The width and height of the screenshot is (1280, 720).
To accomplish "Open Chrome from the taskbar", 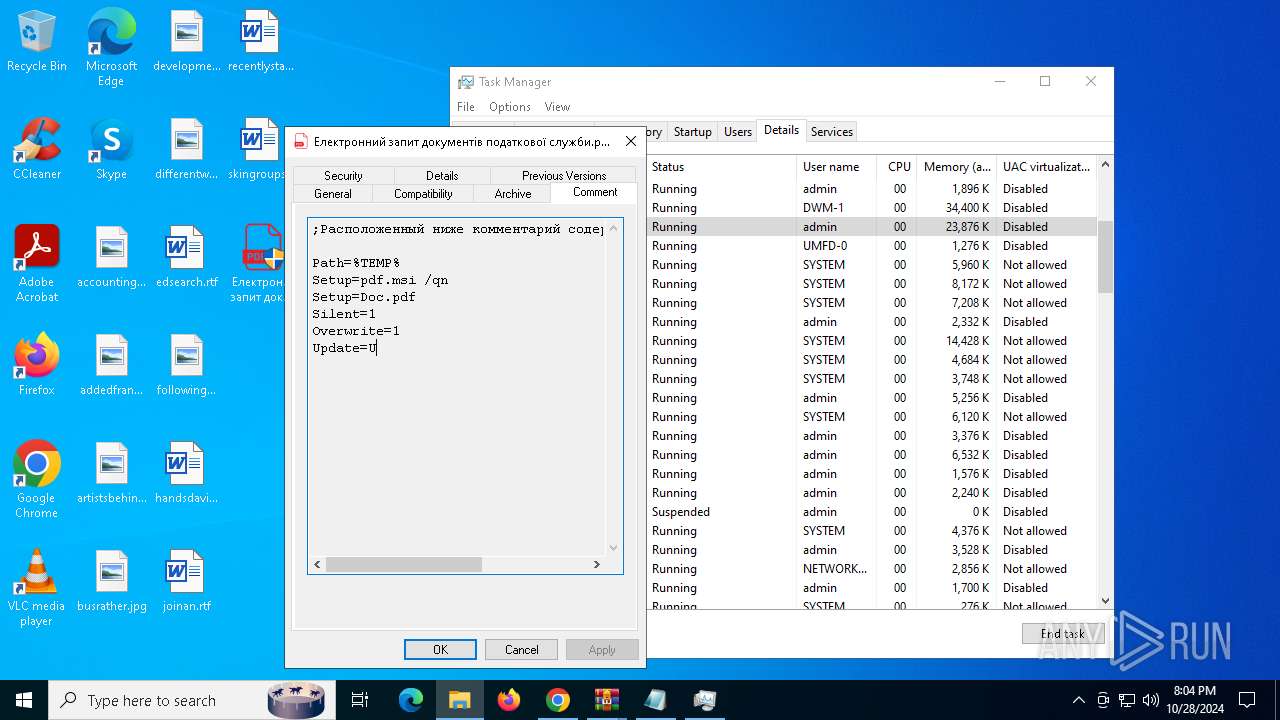I will click(x=558, y=700).
